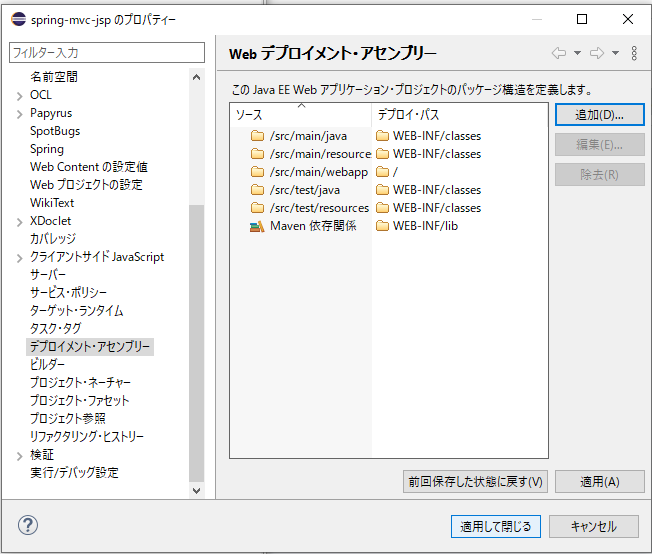Expand the クライアントサイド JavaScript node

[x=20, y=258]
